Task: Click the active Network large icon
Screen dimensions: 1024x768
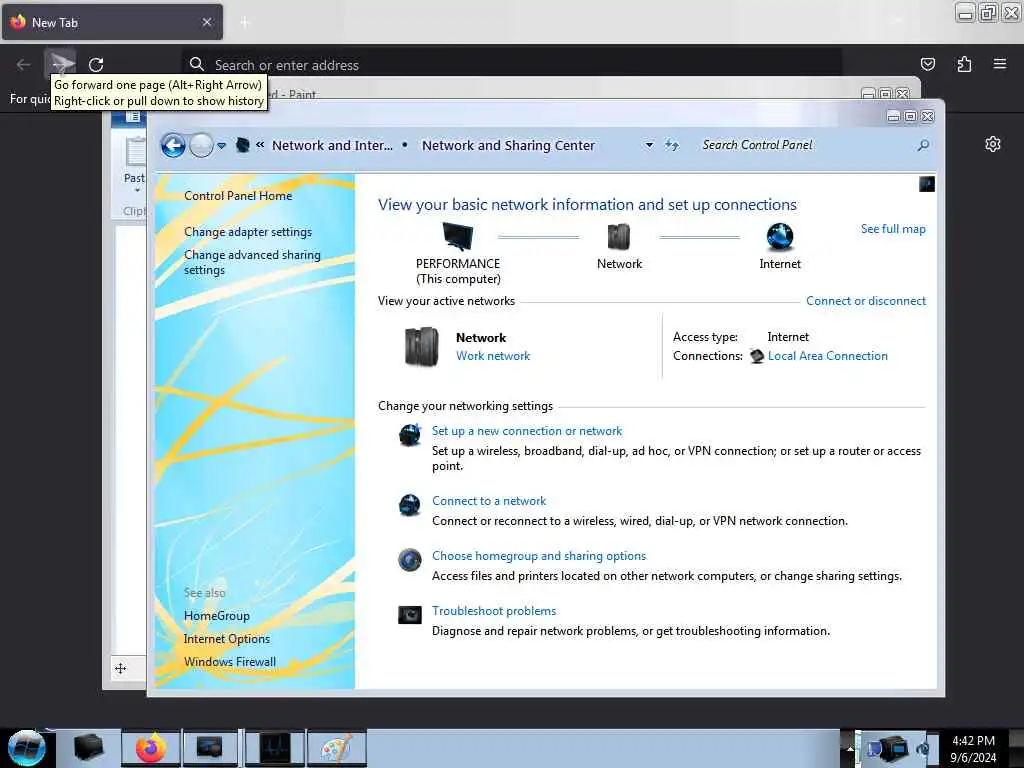Action: pyautogui.click(x=421, y=346)
